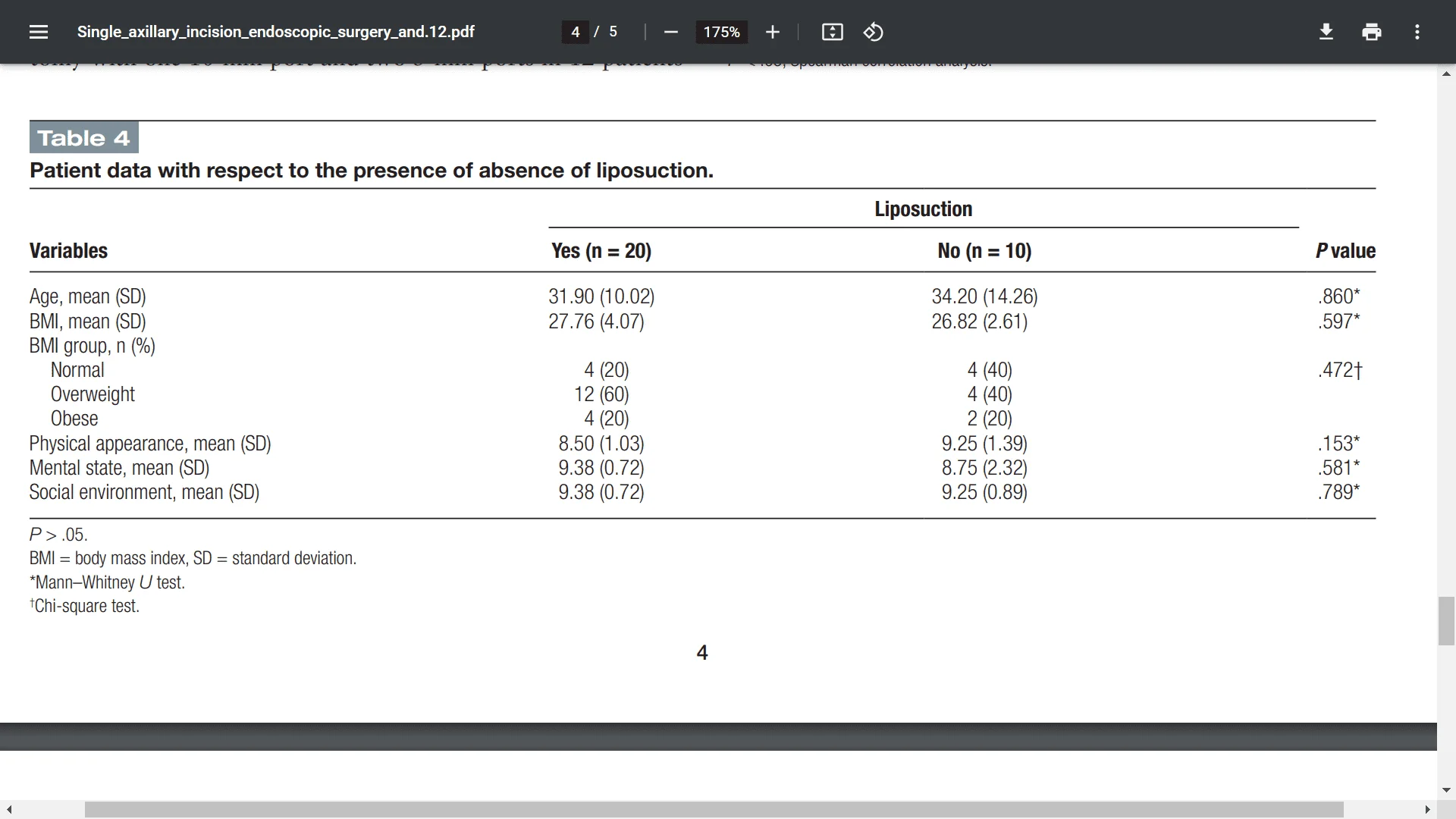Rotate the document counterclockwise
This screenshot has width=1456, height=819.
click(x=873, y=32)
